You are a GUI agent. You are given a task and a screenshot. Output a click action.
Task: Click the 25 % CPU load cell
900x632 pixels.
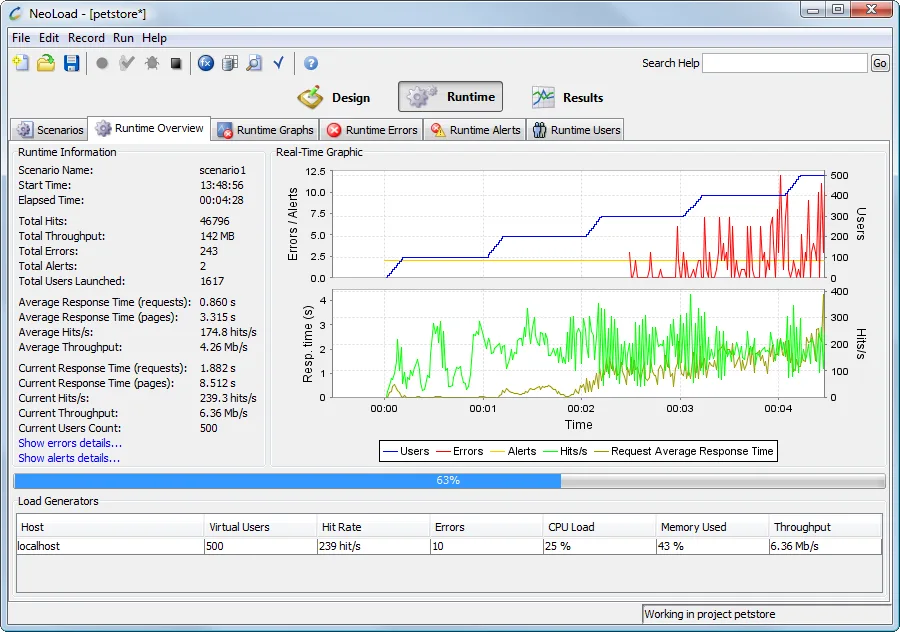tap(599, 546)
